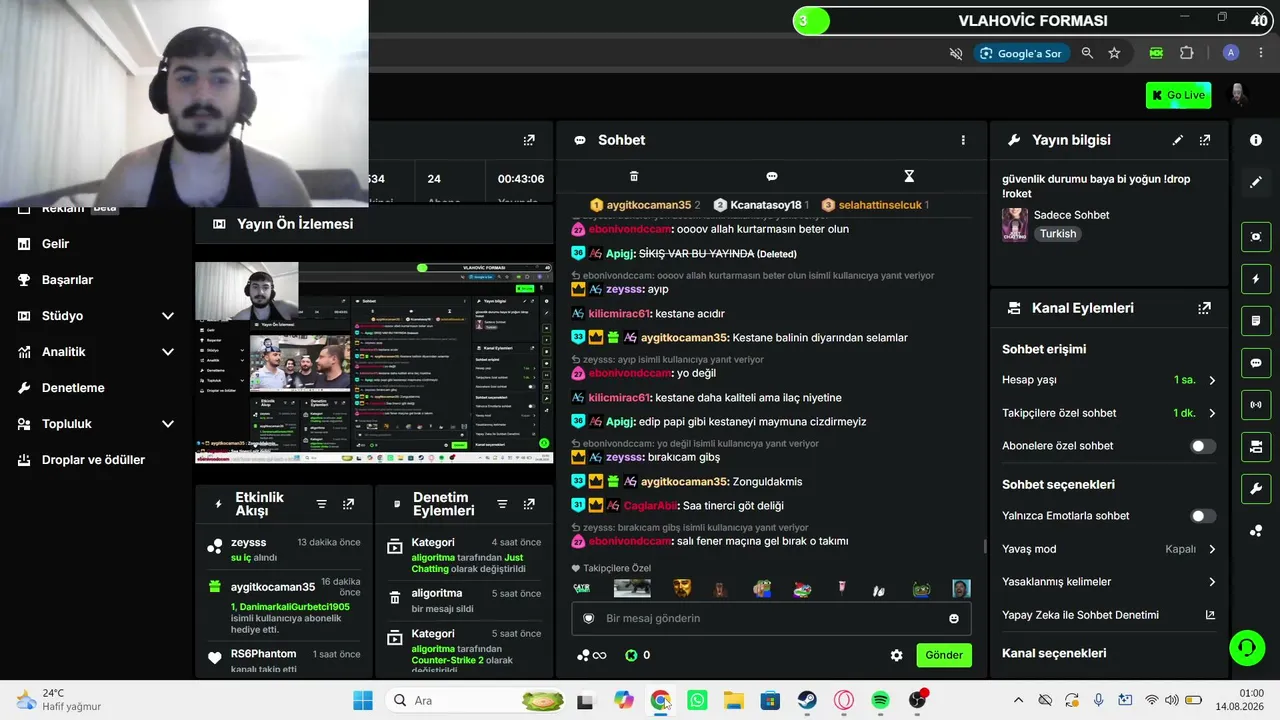Pop out the Kanal Eylemleri panel

1205,308
